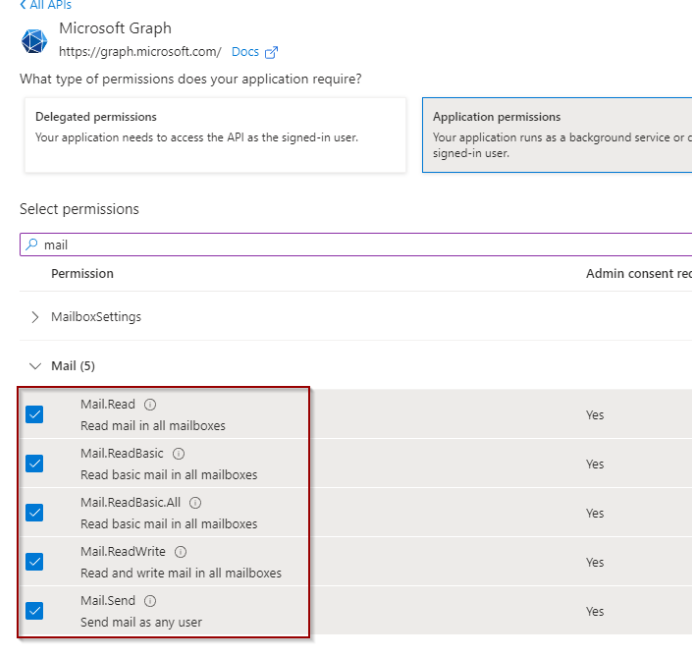
Task: Uncheck the Mail.ReadBasic permission checkbox
Action: click(x=34, y=463)
